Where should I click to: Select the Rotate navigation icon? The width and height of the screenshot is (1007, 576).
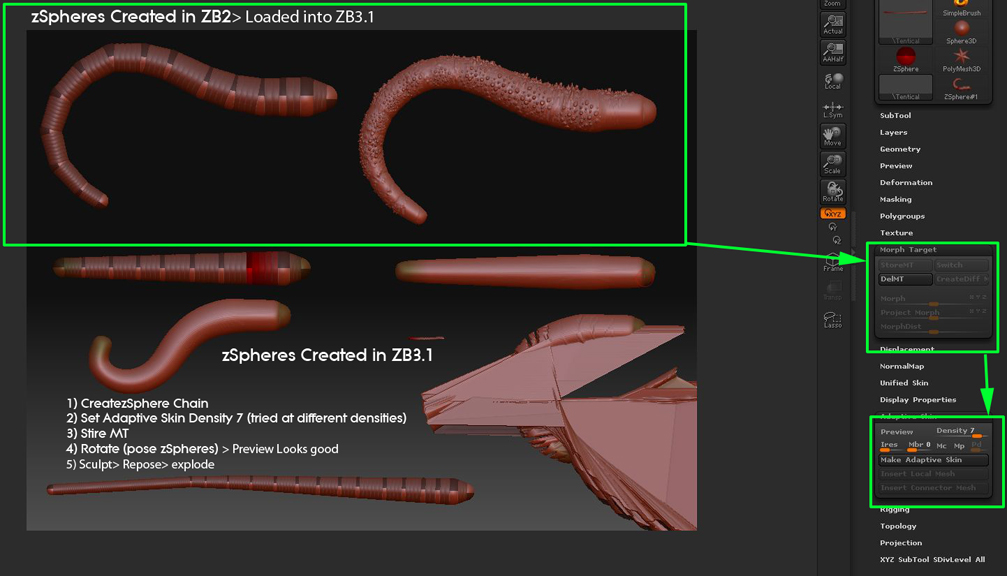click(833, 191)
